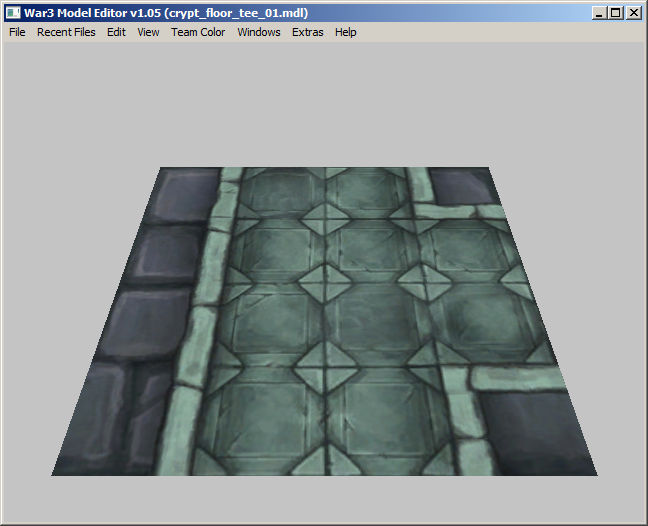Viewport: 648px width, 526px height.
Task: Maximize the War3 Model Editor window
Action: [616, 13]
